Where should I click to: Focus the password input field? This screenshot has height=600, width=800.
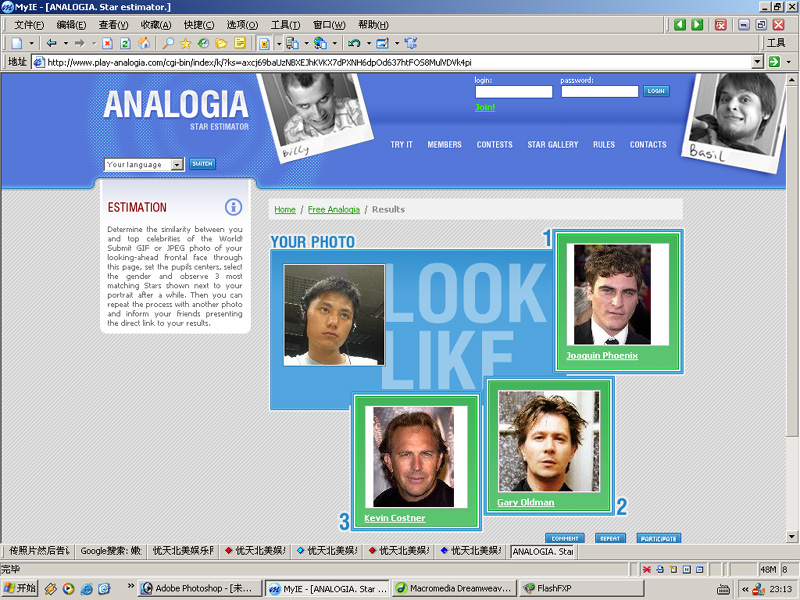(599, 91)
